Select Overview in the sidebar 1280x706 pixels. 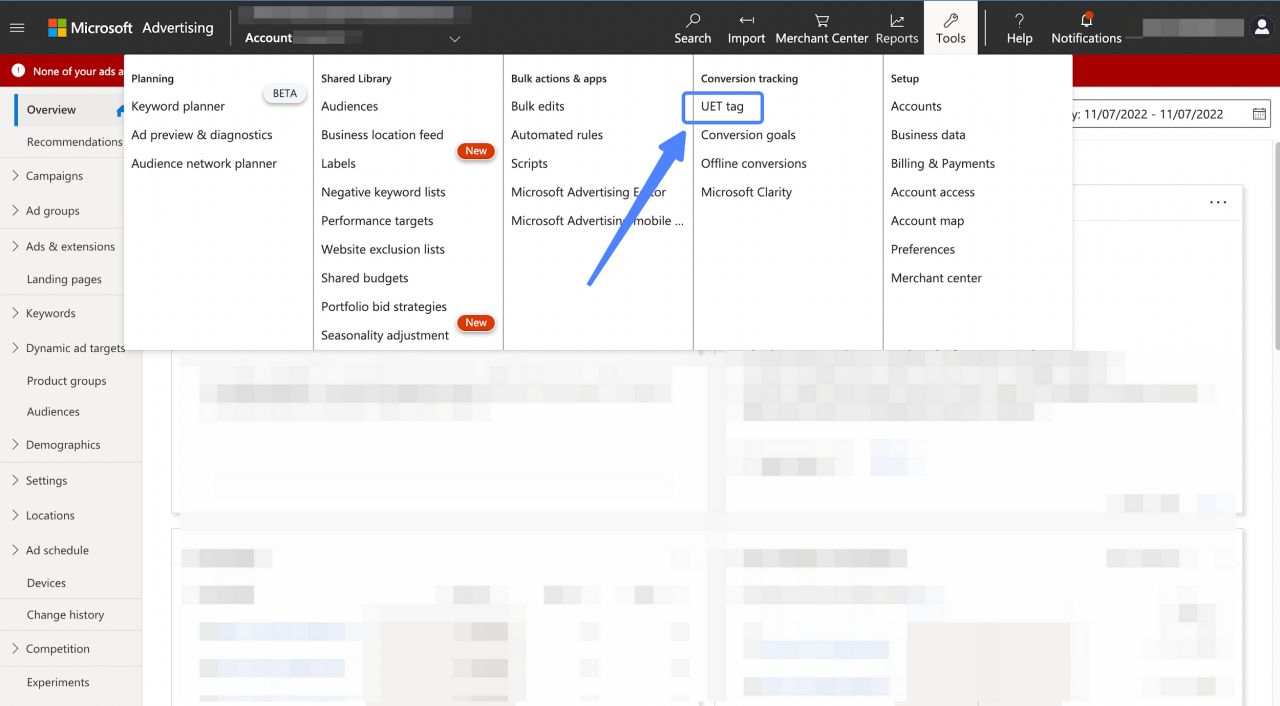(52, 110)
